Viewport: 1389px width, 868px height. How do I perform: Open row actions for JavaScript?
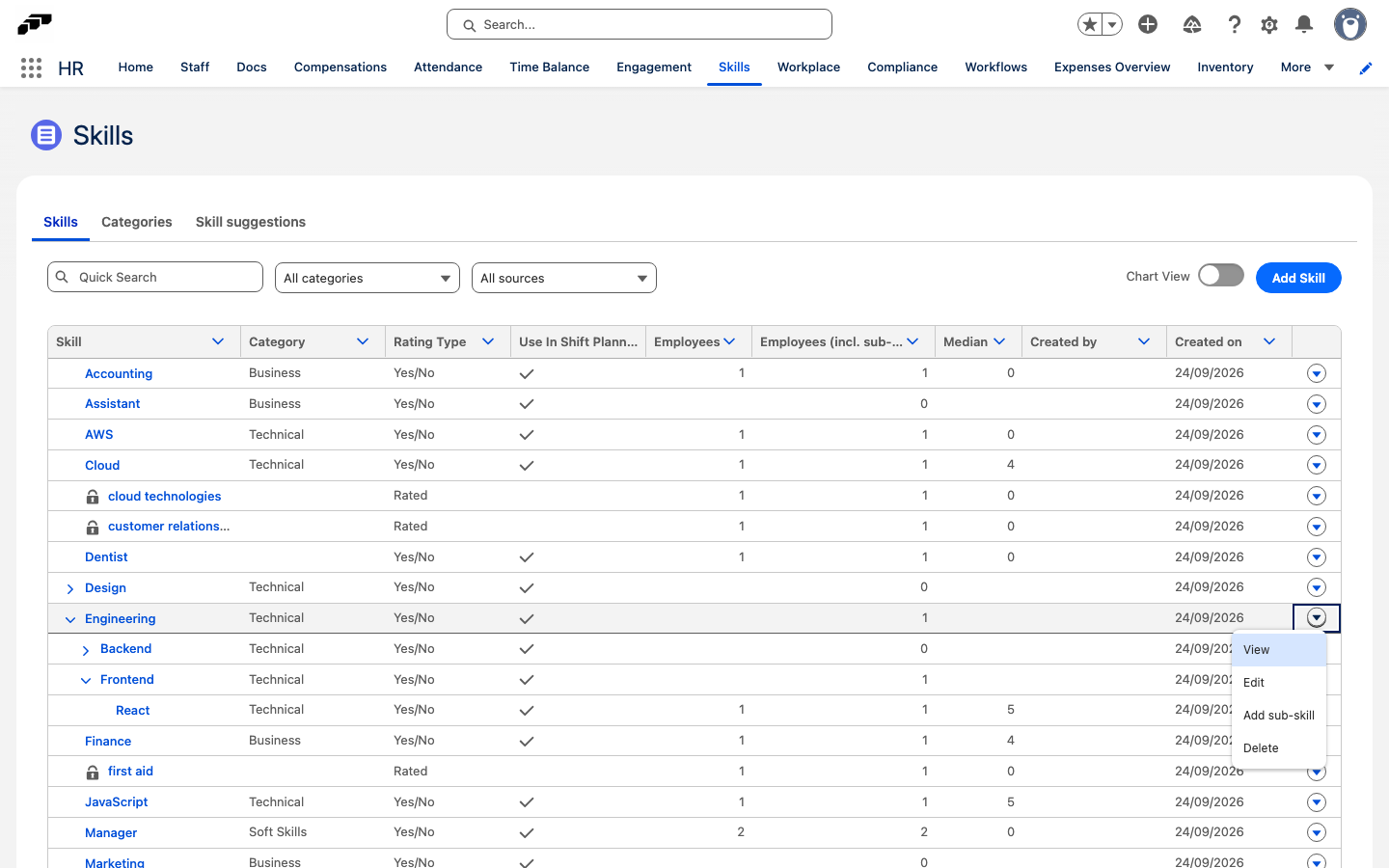(x=1317, y=802)
